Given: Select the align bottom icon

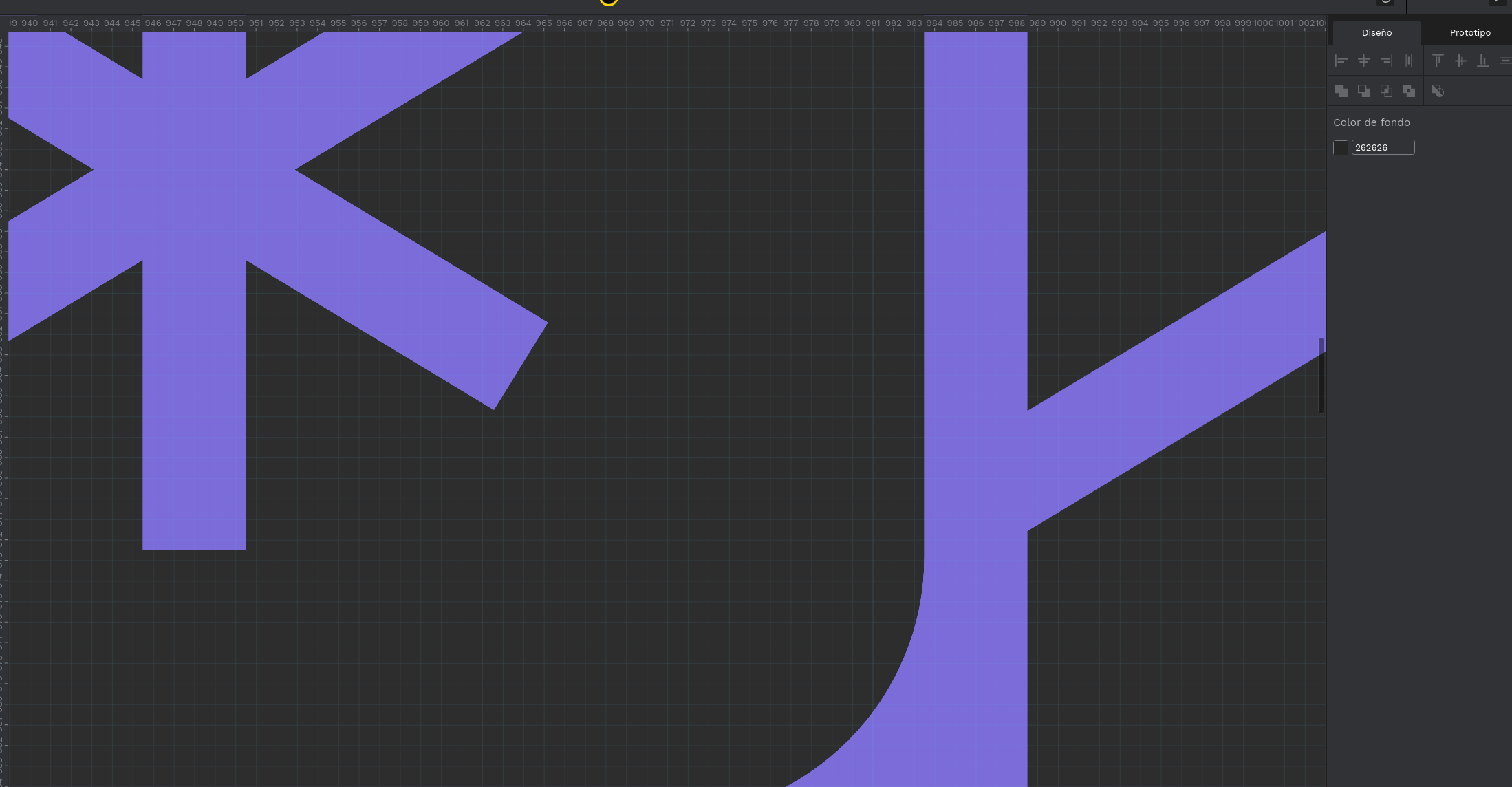Looking at the screenshot, I should tap(1483, 61).
